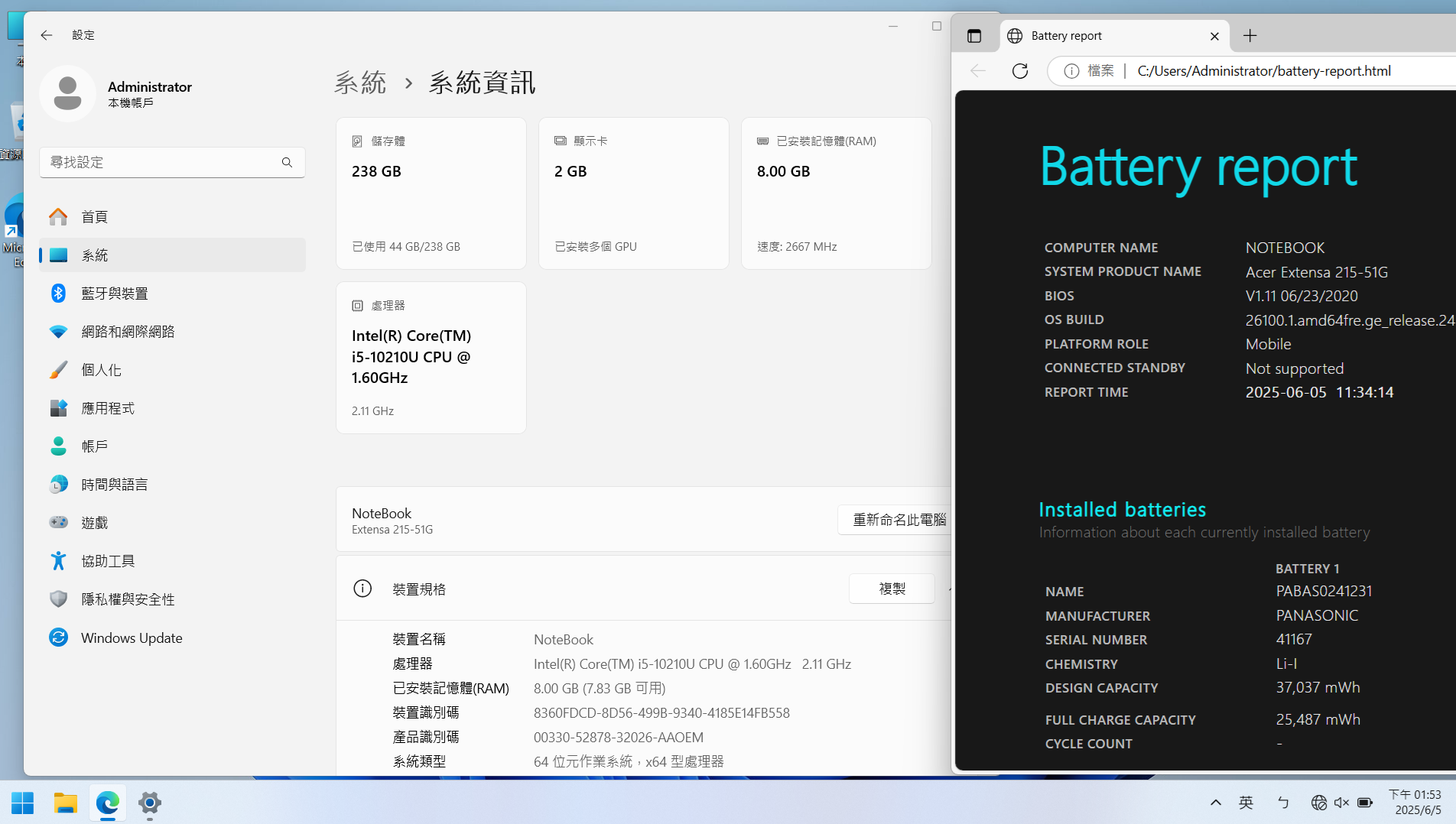Go back using Settings back arrow
1456x824 pixels.
click(x=47, y=35)
